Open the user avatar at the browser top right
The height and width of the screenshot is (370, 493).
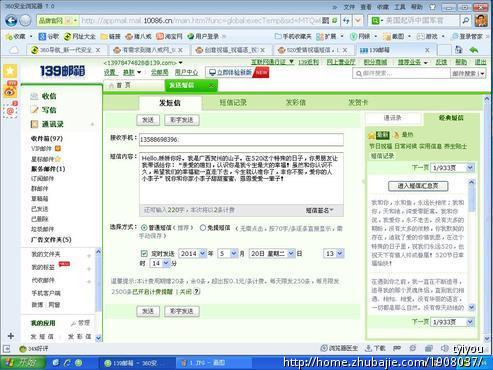pyautogui.click(x=480, y=20)
